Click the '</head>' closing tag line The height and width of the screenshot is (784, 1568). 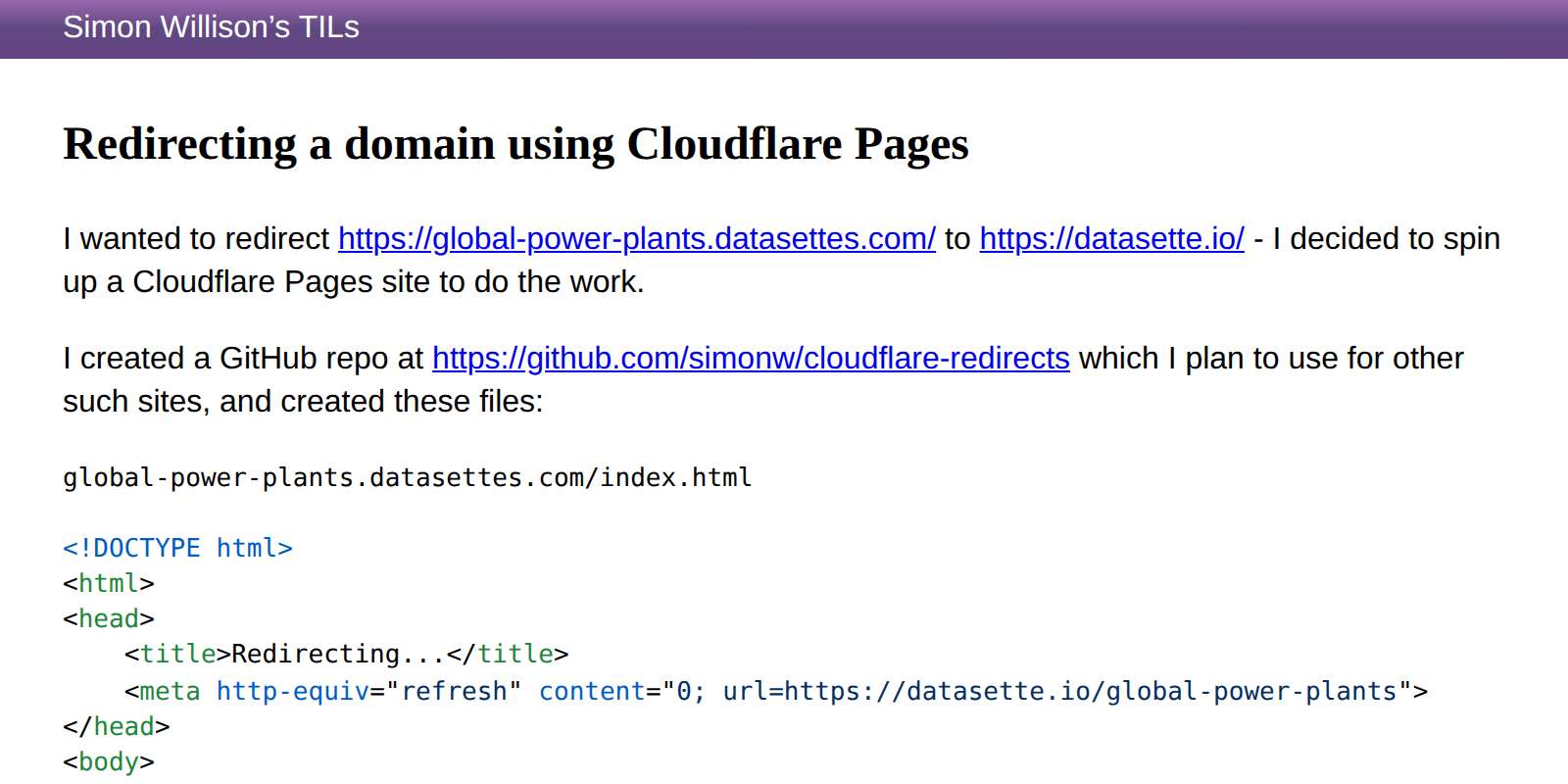pyautogui.click(x=116, y=726)
